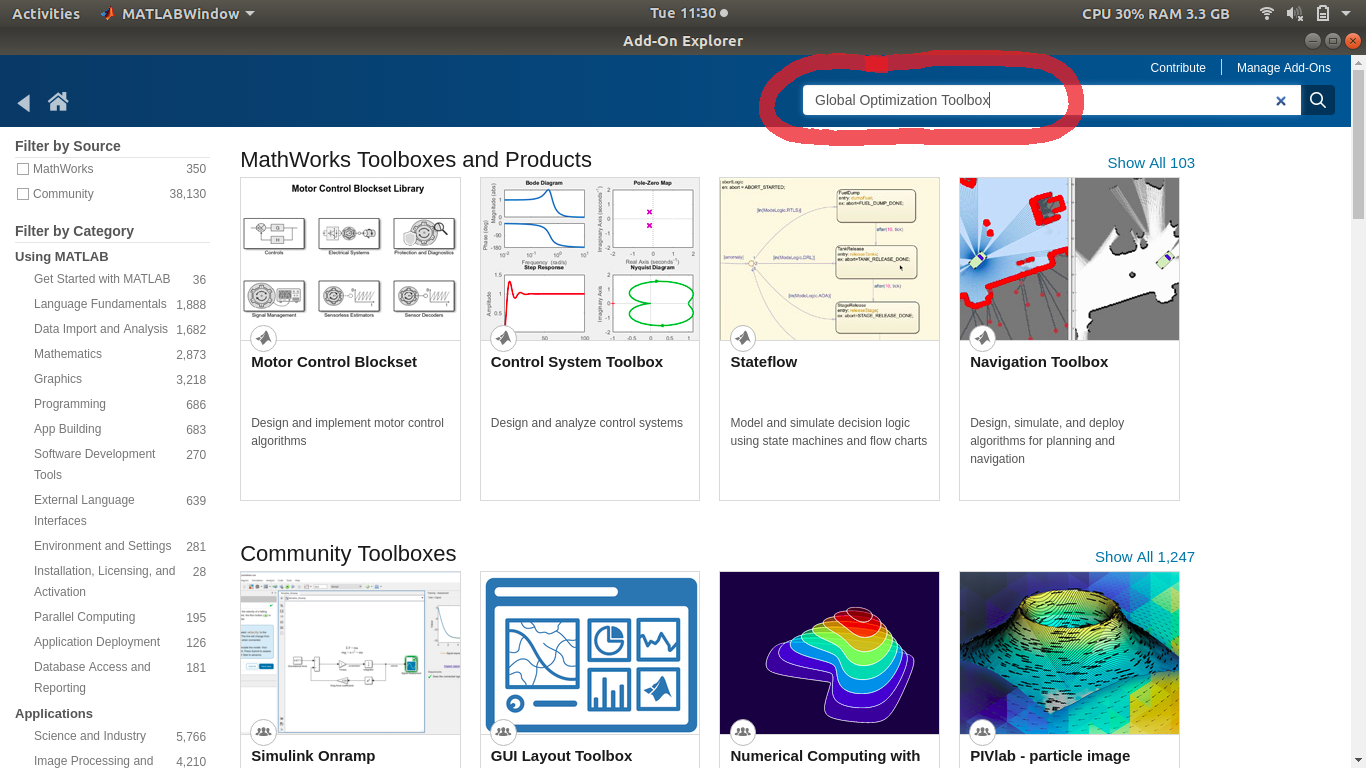1366x768 pixels.
Task: Open Manage Add-Ons
Action: coord(1283,68)
